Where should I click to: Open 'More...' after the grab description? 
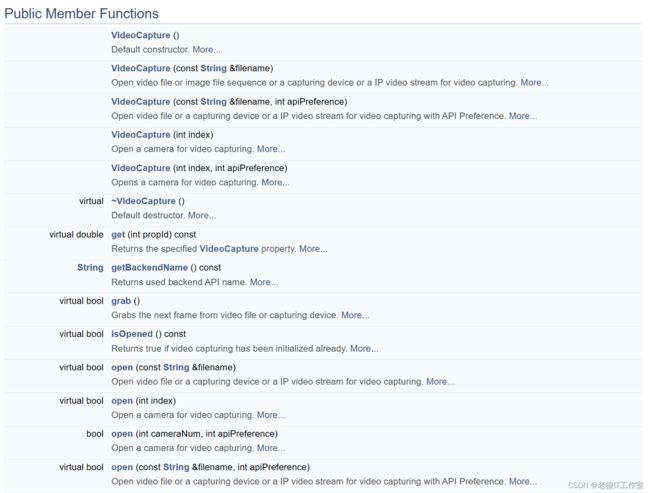tap(354, 315)
